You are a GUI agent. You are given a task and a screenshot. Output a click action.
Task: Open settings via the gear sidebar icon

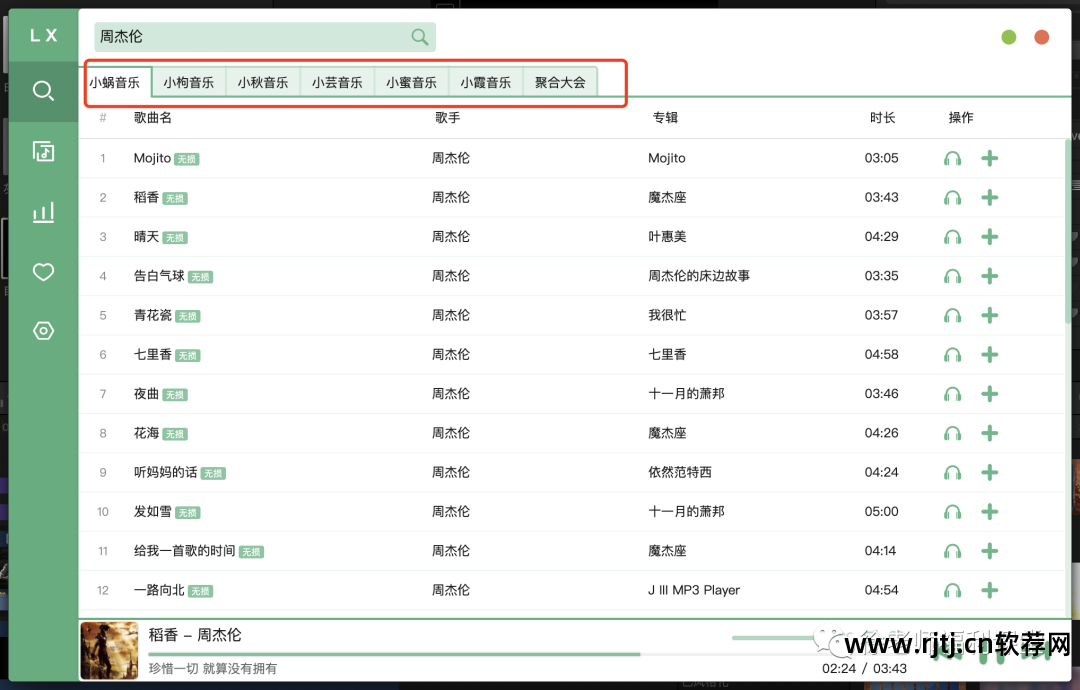43,330
